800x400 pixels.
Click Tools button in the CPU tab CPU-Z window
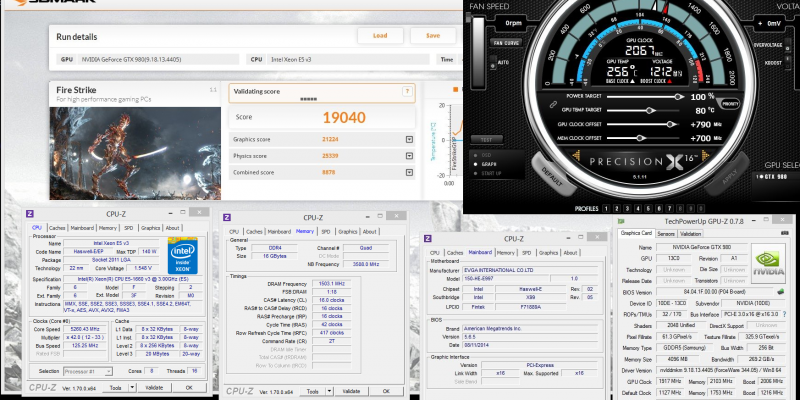(116, 388)
